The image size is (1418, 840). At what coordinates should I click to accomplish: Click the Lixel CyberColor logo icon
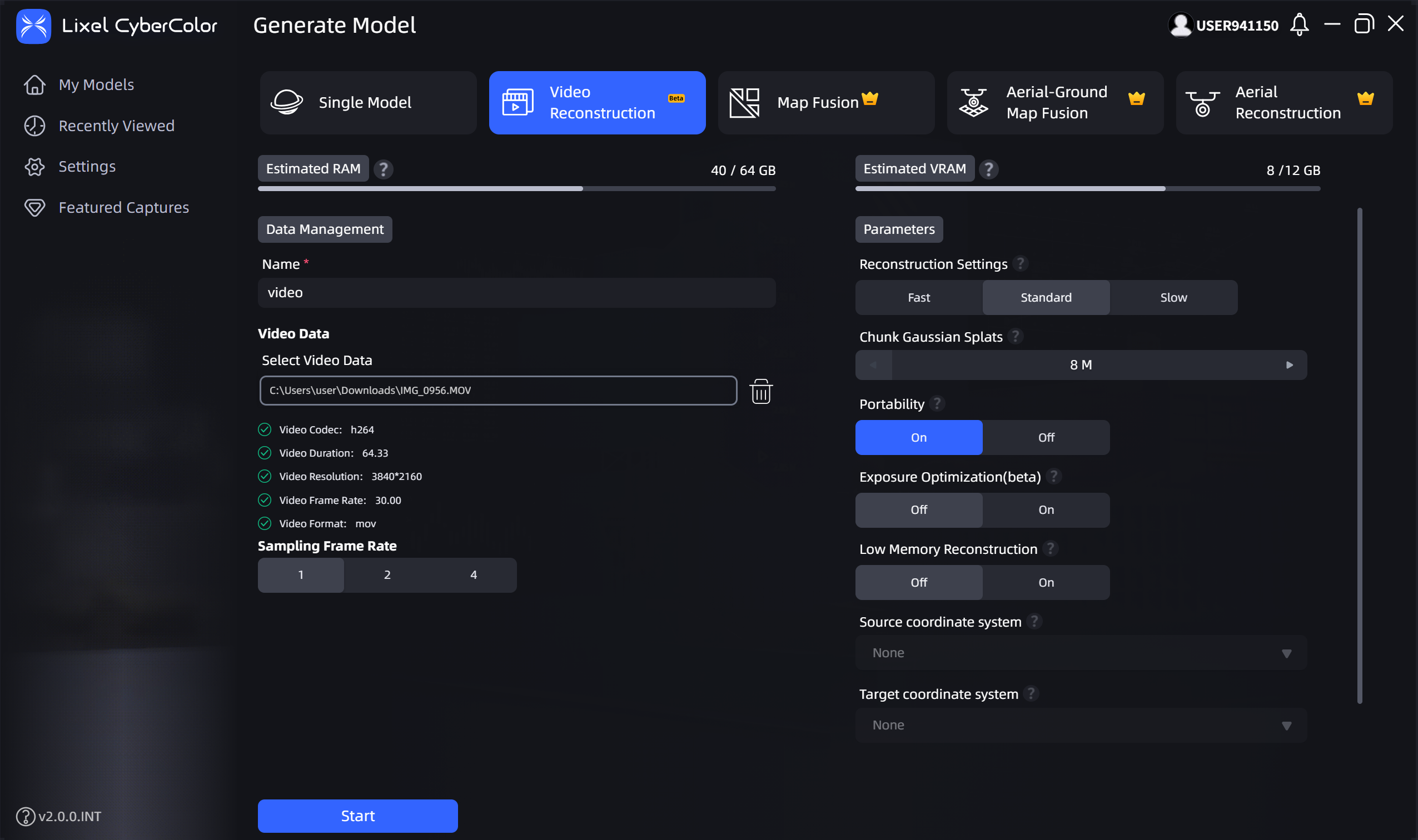pyautogui.click(x=33, y=26)
